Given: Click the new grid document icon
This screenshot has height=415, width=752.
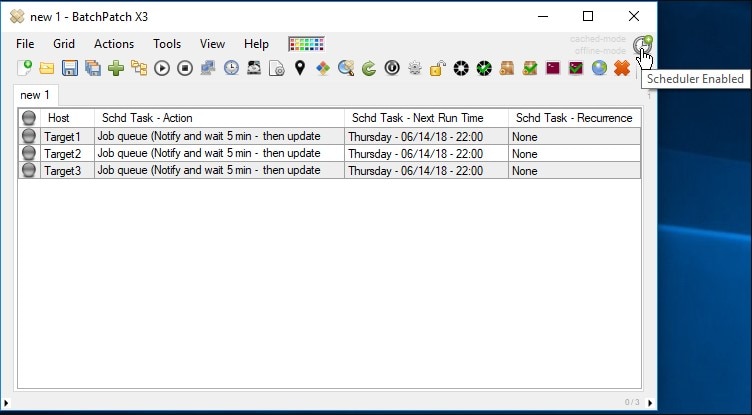Looking at the screenshot, I should click(24, 68).
